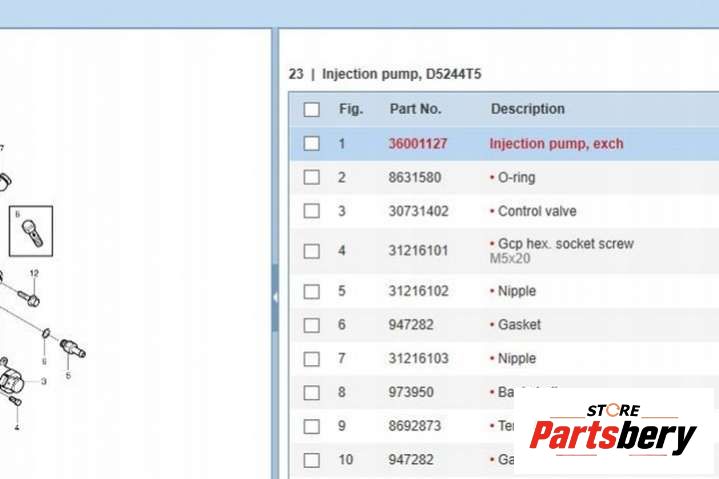
Task: Click the Partsbery store logo
Action: tap(612, 432)
